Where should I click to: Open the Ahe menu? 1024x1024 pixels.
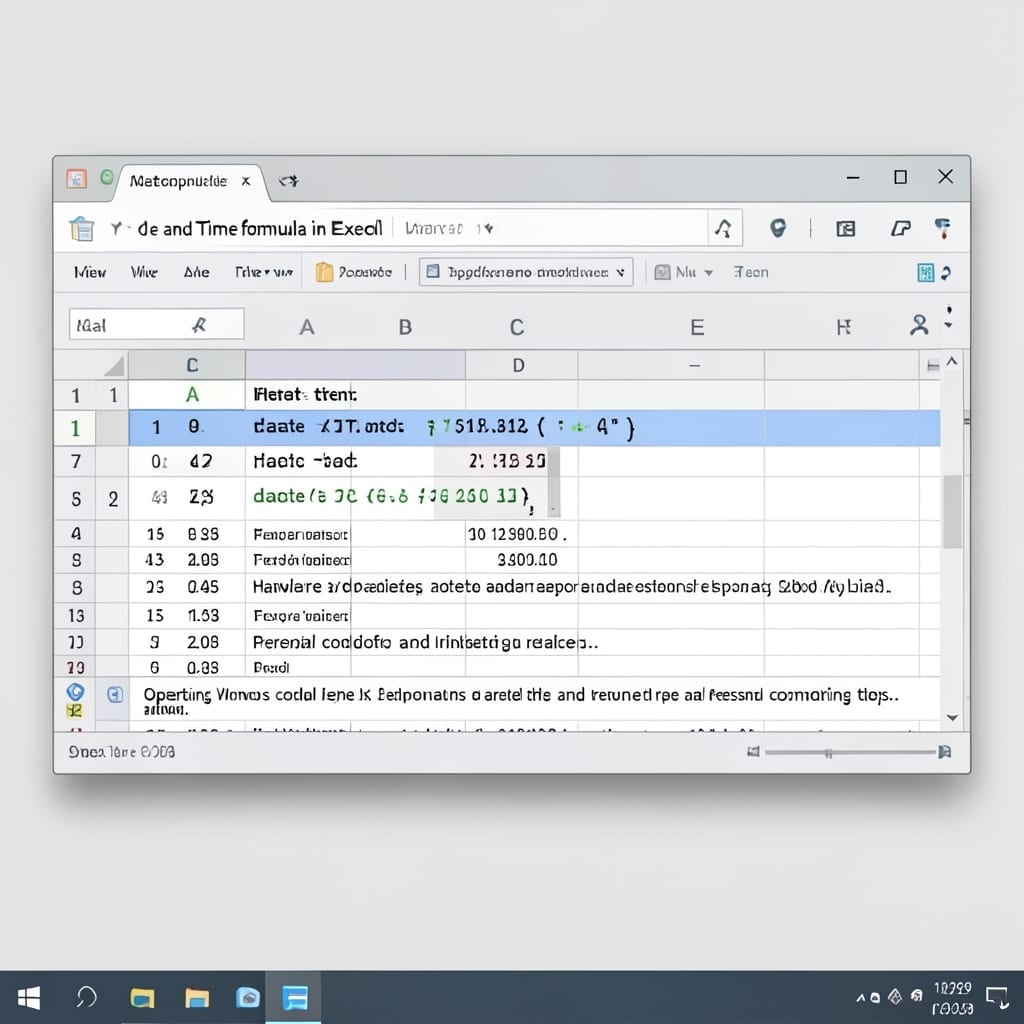197,272
